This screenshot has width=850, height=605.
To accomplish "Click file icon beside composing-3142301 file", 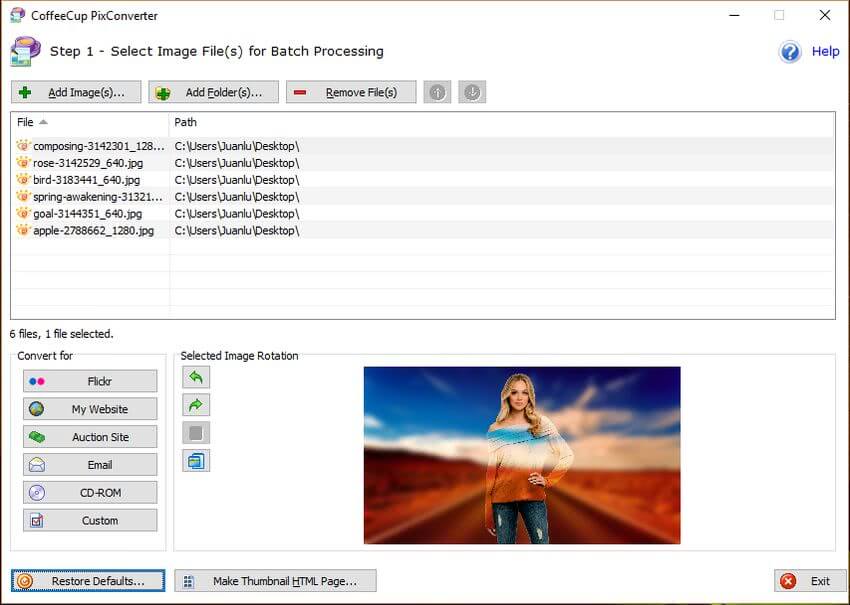I will [23, 145].
